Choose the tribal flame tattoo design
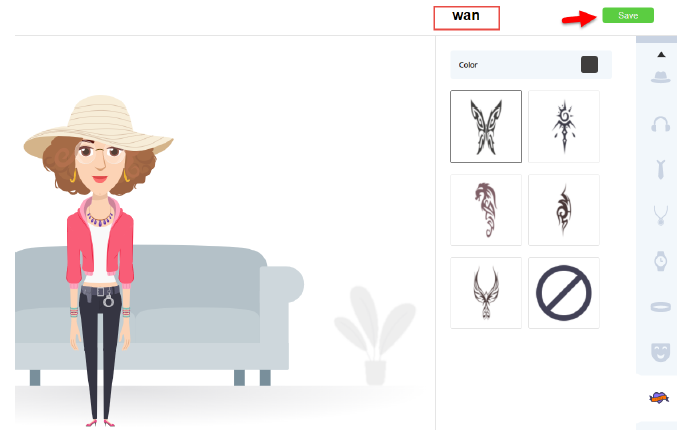 click(564, 210)
